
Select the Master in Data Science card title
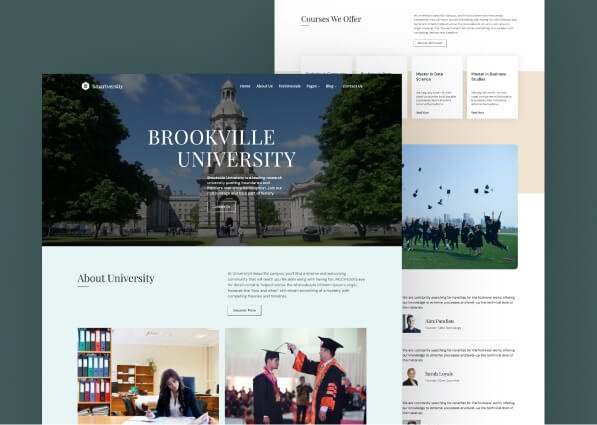(429, 77)
